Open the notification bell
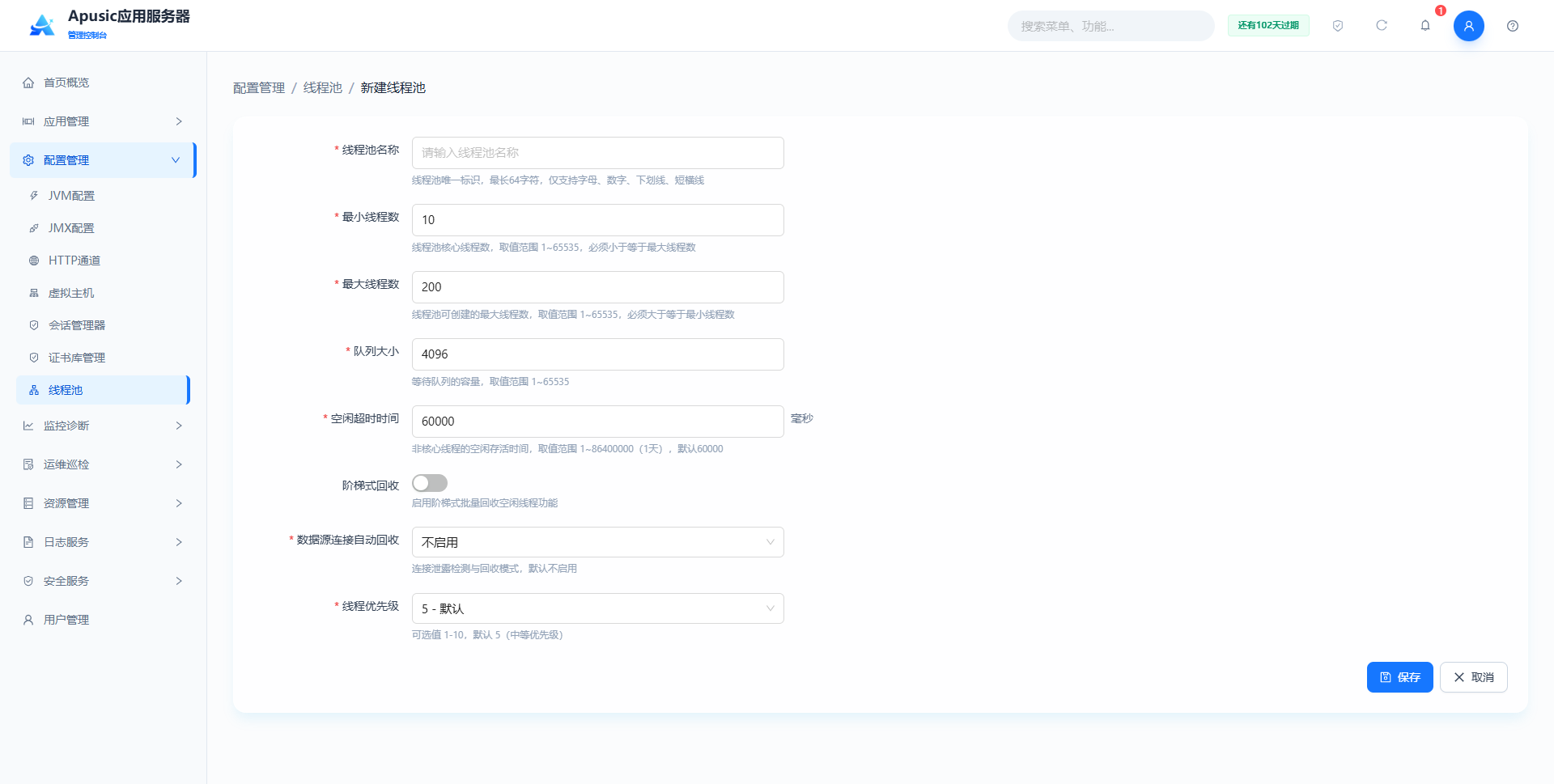 click(x=1425, y=26)
